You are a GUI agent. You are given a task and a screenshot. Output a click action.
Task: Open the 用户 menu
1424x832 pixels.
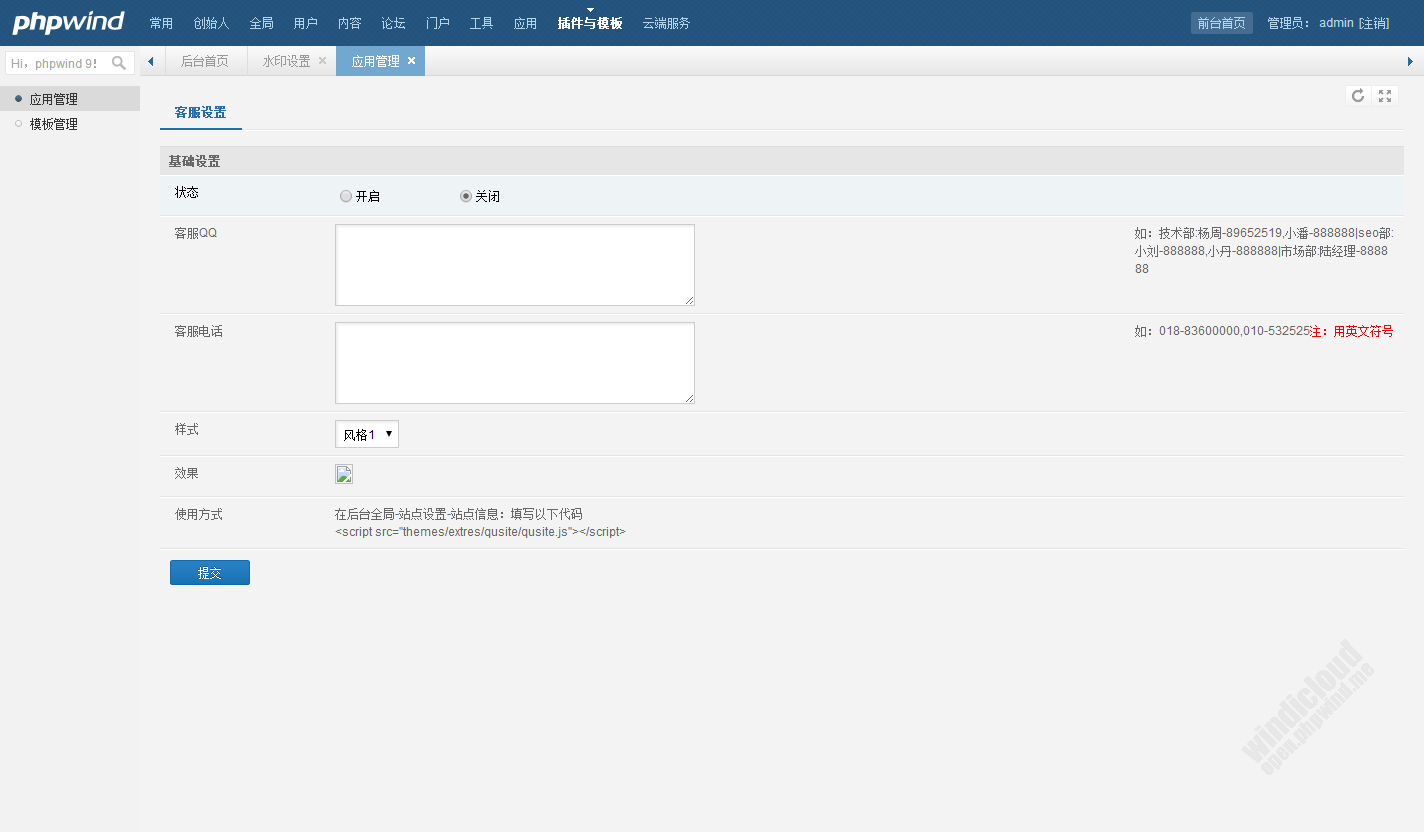[305, 23]
